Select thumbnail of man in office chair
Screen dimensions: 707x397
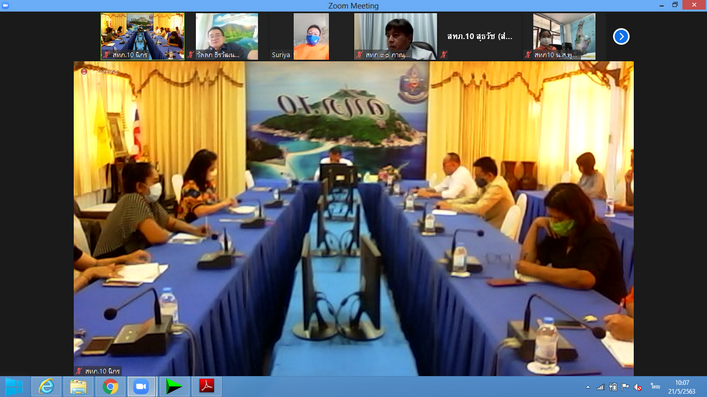[395, 37]
